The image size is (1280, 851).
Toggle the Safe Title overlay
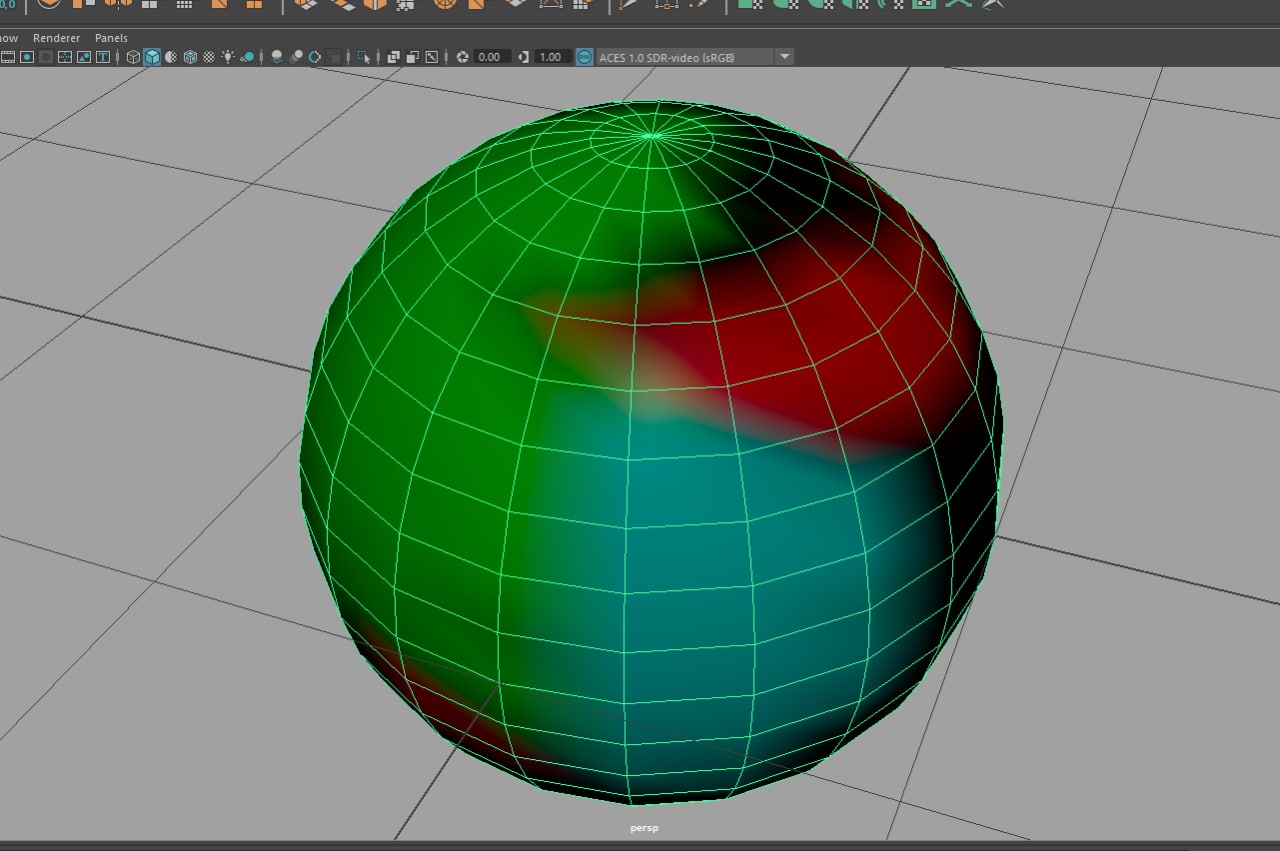coord(103,57)
